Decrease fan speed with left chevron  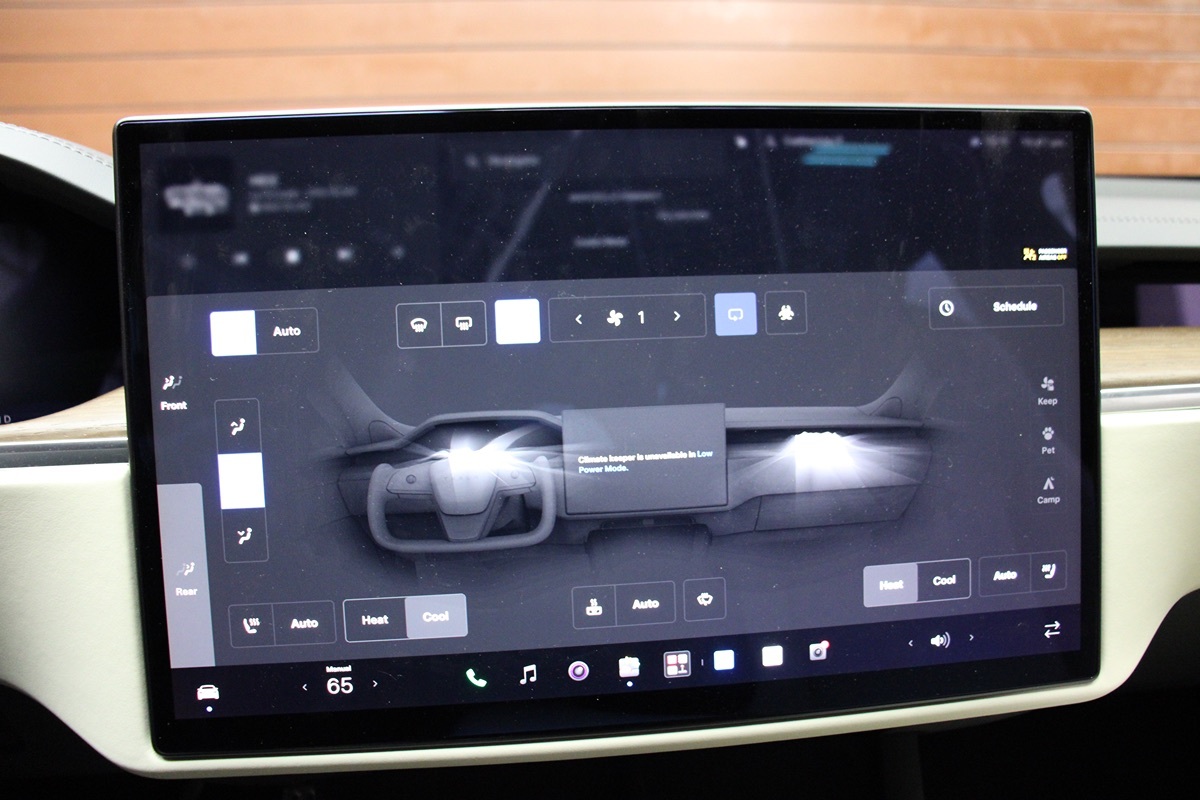click(x=579, y=319)
